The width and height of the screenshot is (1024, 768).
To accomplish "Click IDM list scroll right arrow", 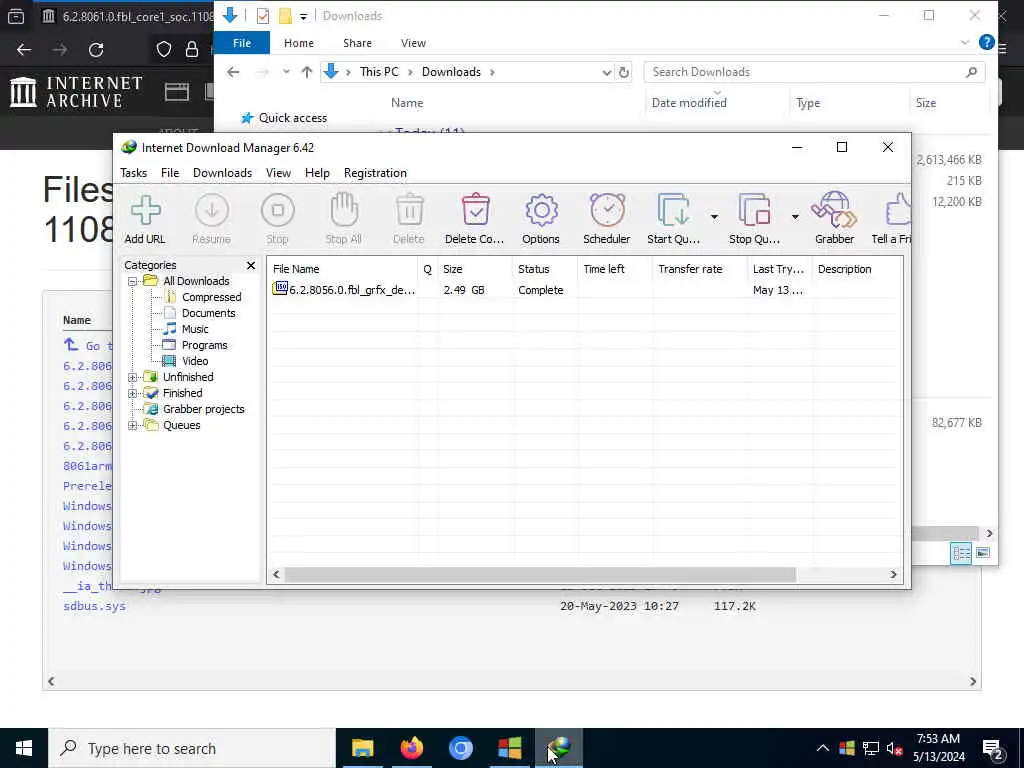I will click(893, 575).
